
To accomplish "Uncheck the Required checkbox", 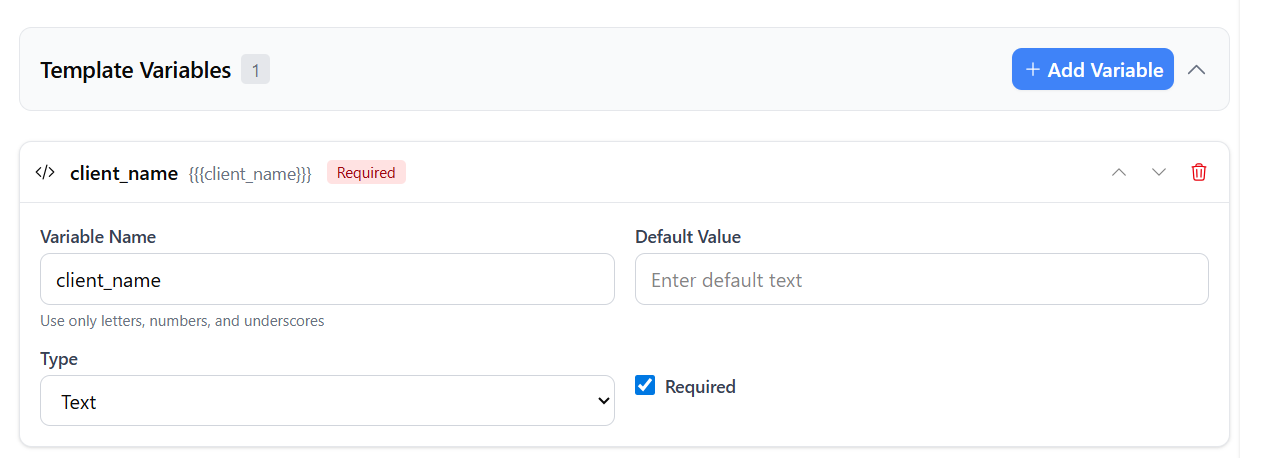I will pyautogui.click(x=645, y=385).
